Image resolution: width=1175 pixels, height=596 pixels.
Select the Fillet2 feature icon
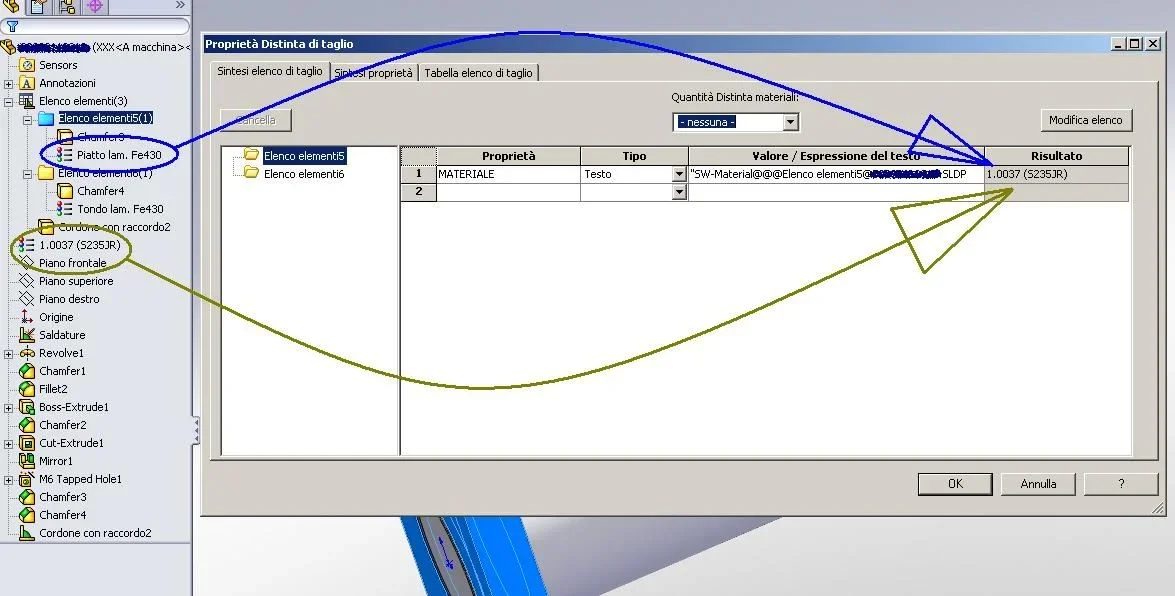[27, 389]
